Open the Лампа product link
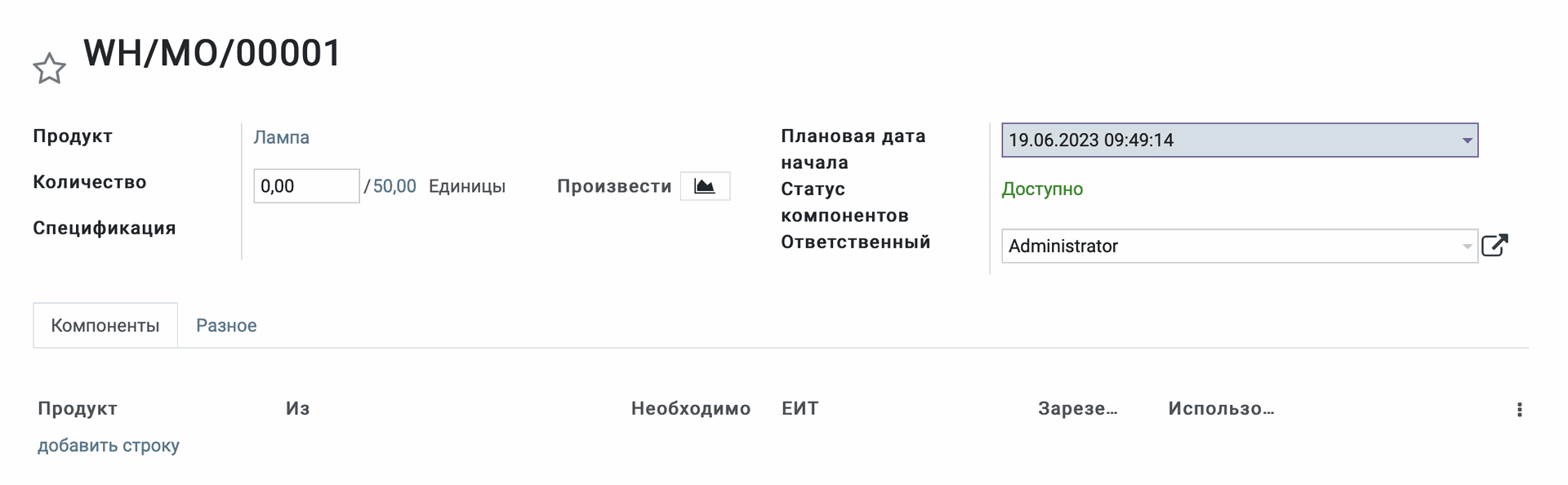 [281, 137]
